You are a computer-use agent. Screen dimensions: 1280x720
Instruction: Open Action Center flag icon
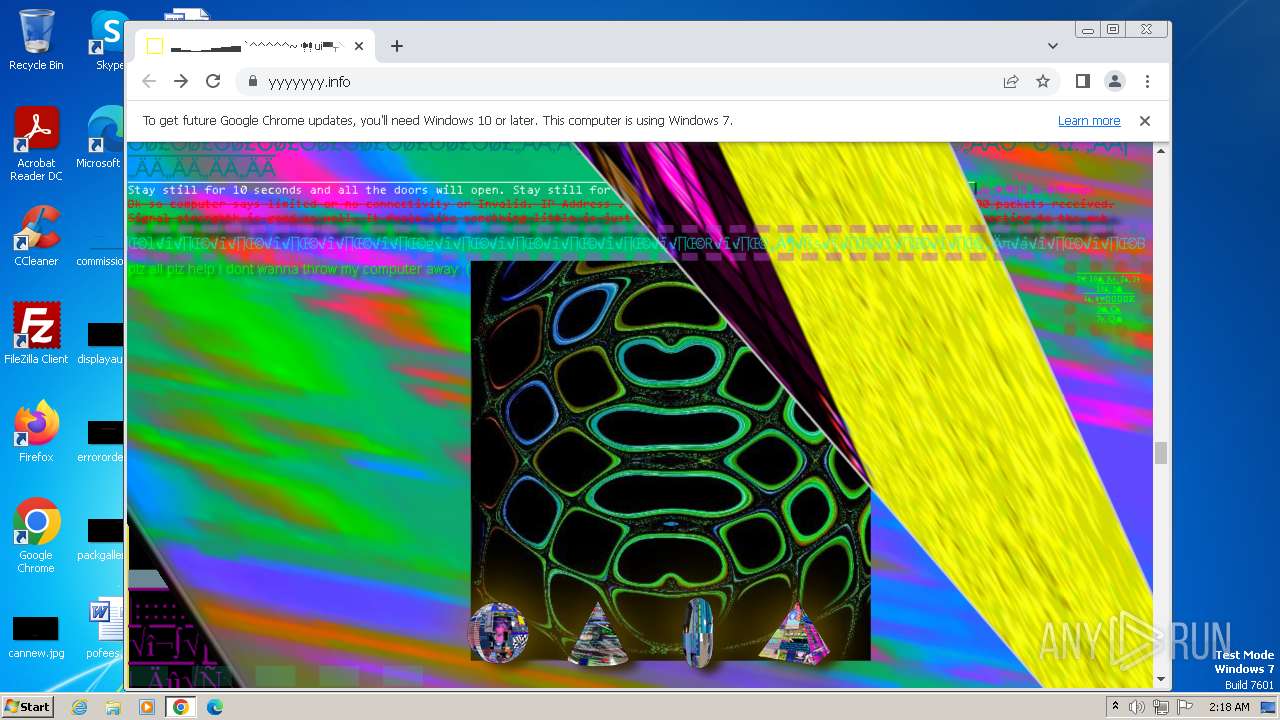1185,707
